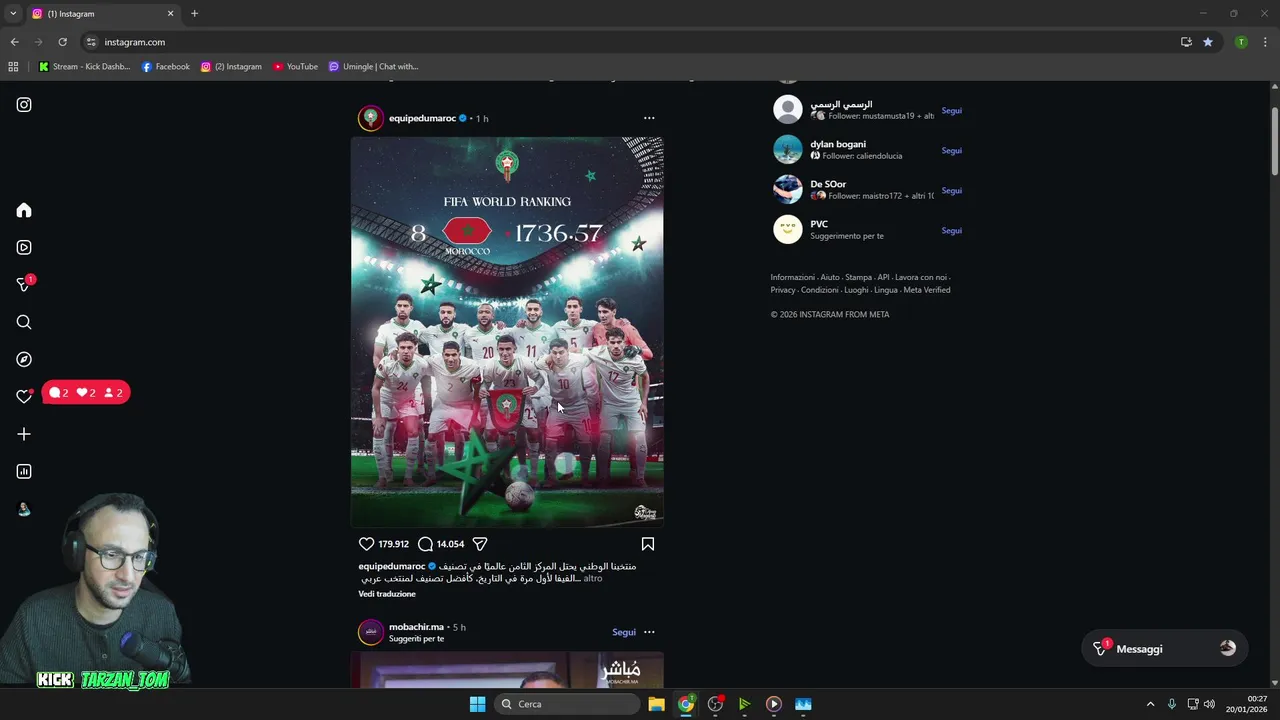1280x720 pixels.
Task: Open the PVC profile name
Action: pyautogui.click(x=819, y=224)
